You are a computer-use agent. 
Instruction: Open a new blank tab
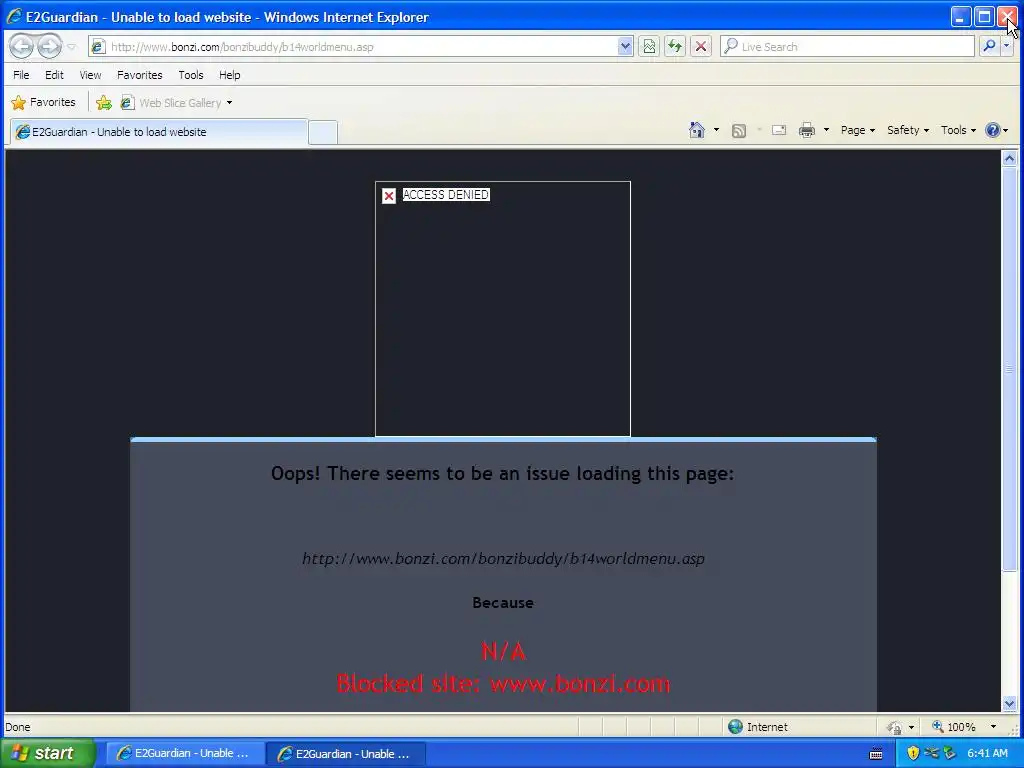(x=323, y=133)
